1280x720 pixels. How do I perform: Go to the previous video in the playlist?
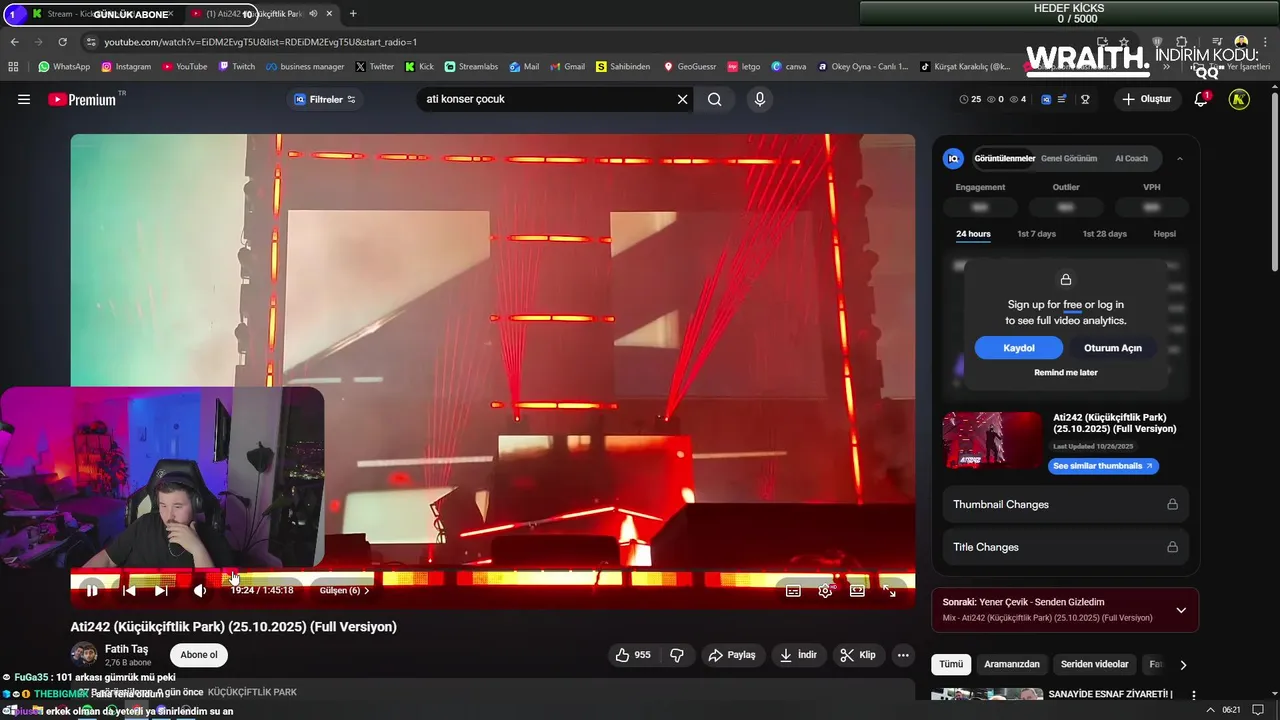click(129, 591)
